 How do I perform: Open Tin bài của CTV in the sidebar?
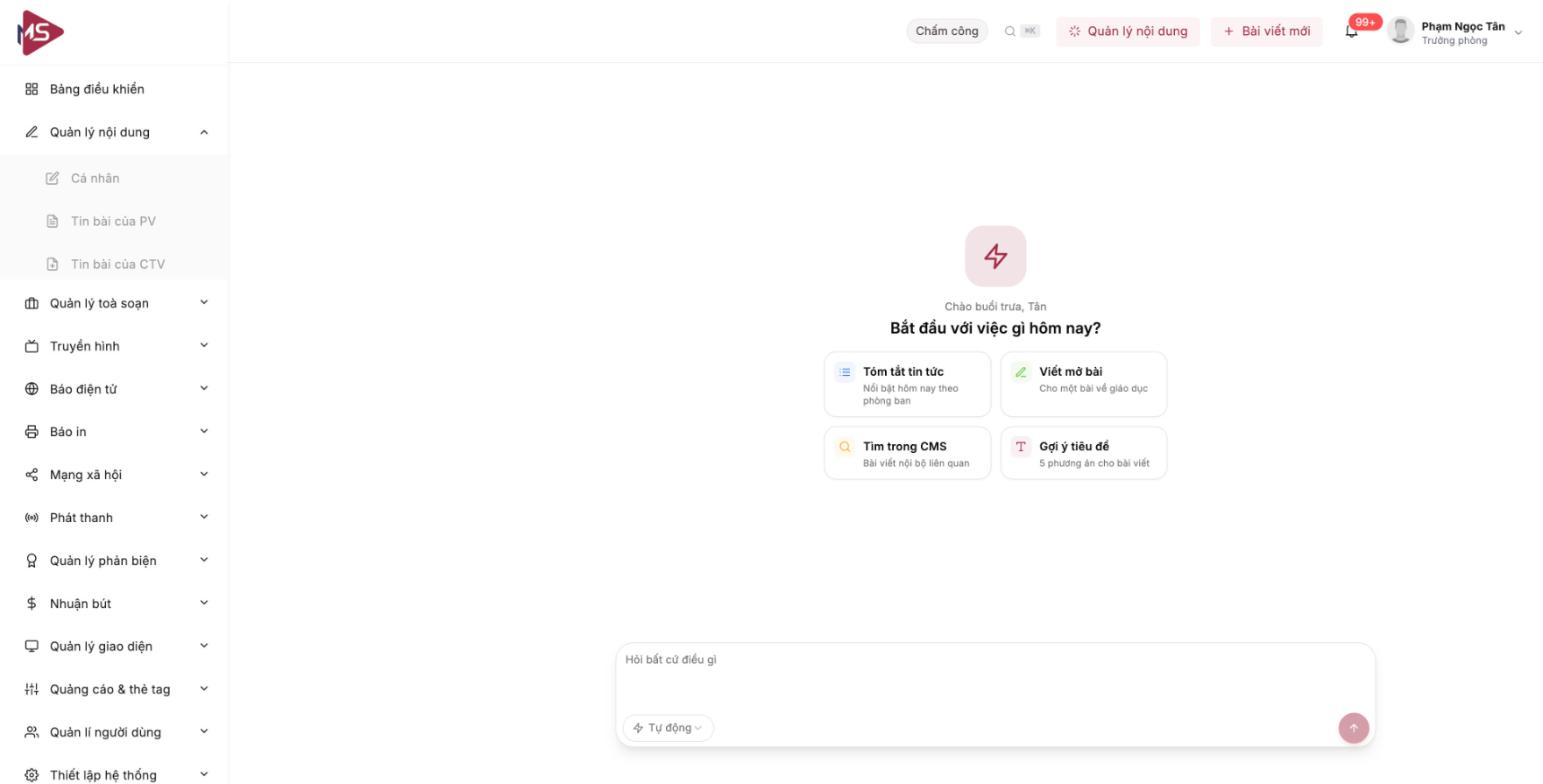(x=114, y=264)
